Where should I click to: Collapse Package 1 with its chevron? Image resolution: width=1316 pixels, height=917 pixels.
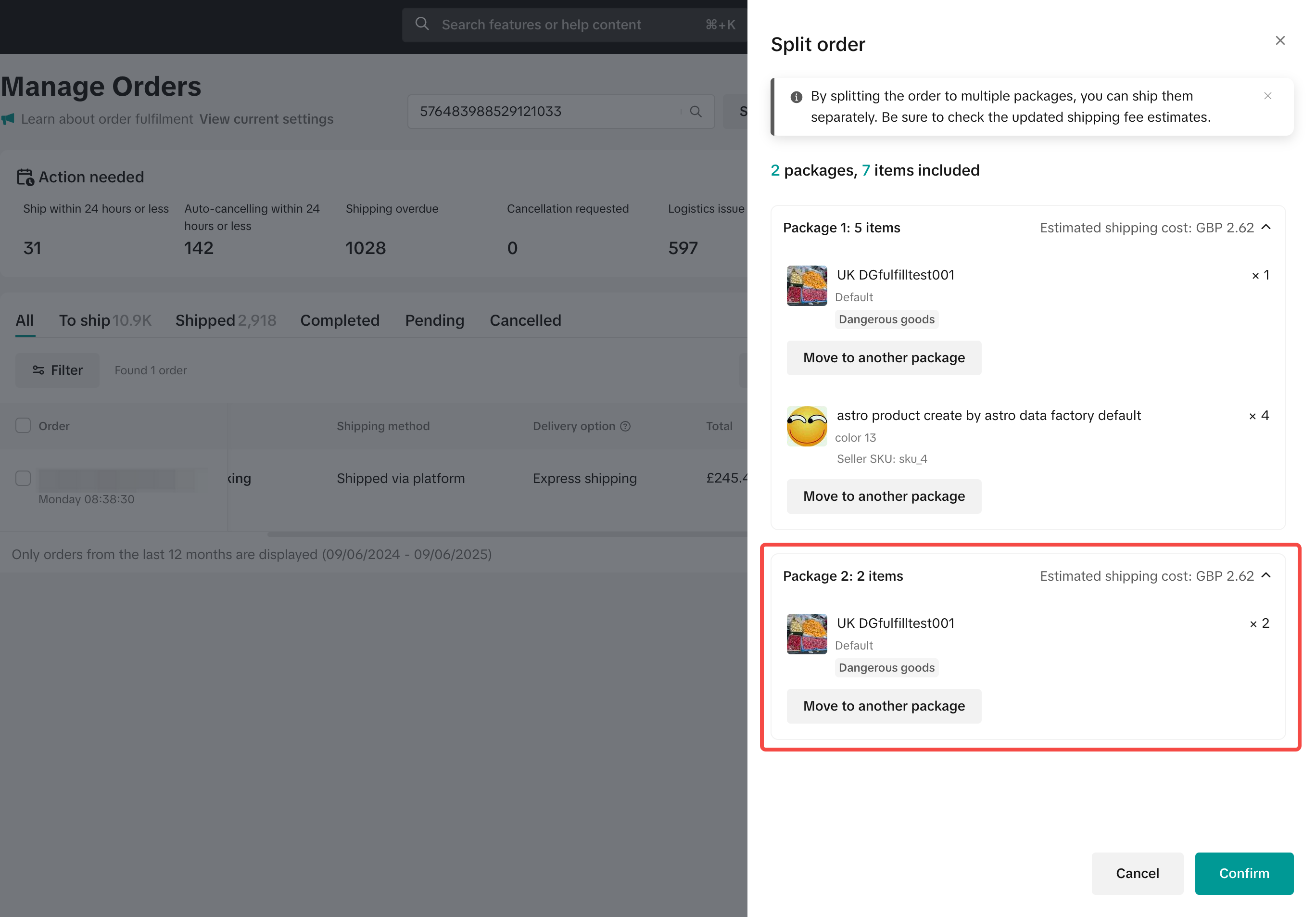[1266, 227]
